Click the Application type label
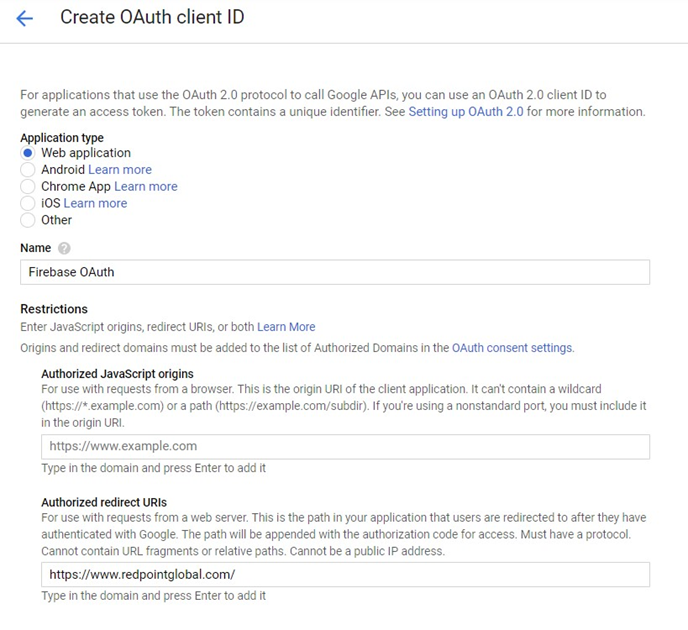Image resolution: width=688 pixels, height=630 pixels. 62,138
